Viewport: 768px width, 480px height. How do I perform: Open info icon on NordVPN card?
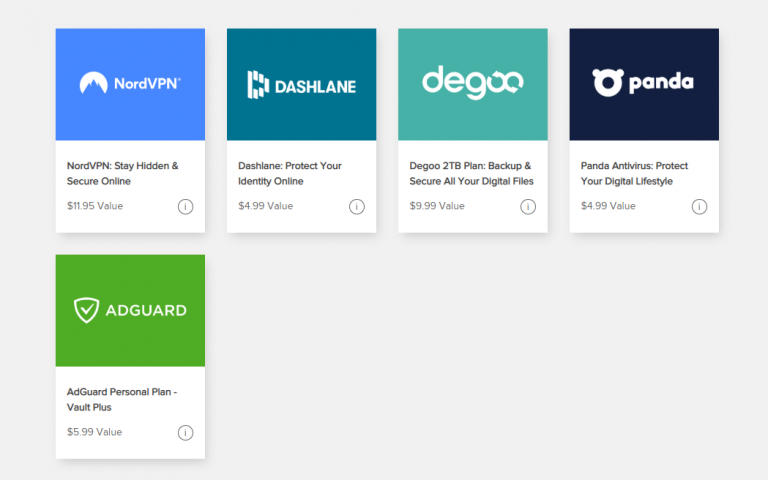click(x=185, y=207)
